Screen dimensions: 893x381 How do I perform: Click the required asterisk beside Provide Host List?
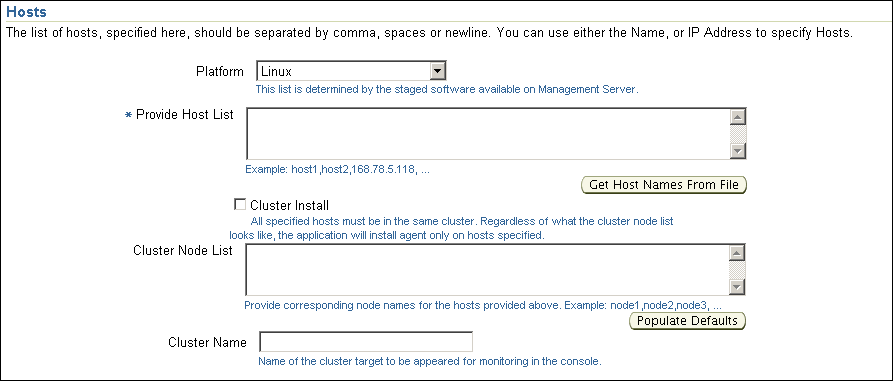128,116
